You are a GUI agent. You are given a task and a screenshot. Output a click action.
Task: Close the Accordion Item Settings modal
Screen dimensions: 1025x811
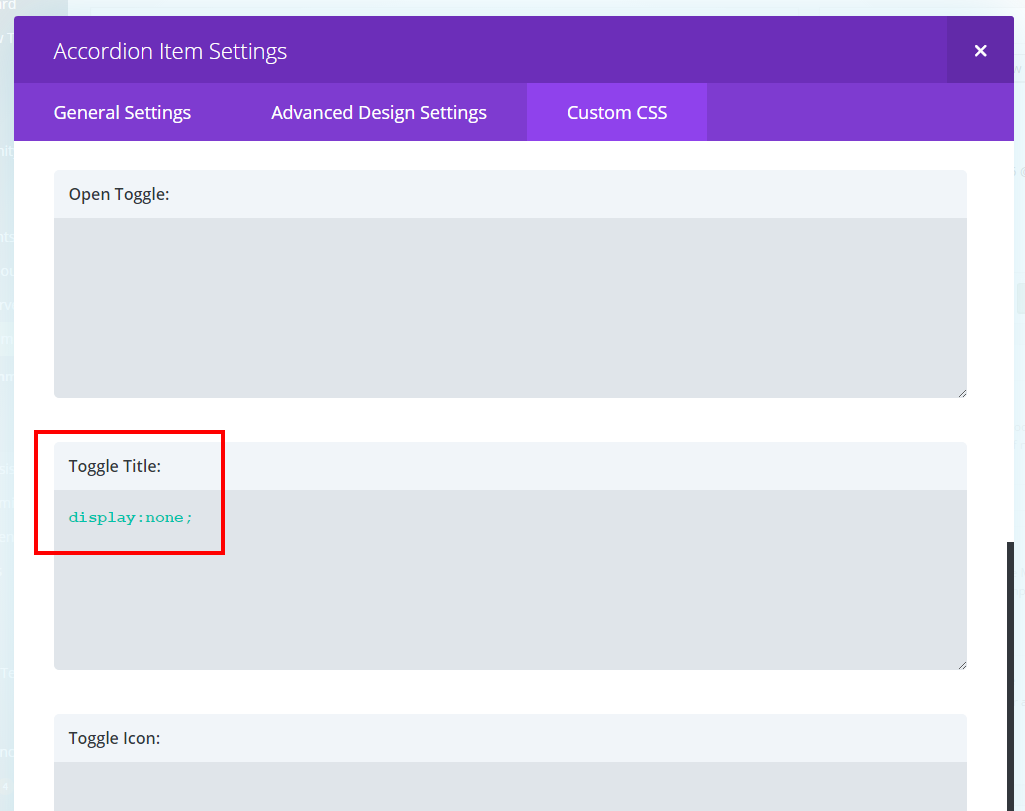[980, 50]
